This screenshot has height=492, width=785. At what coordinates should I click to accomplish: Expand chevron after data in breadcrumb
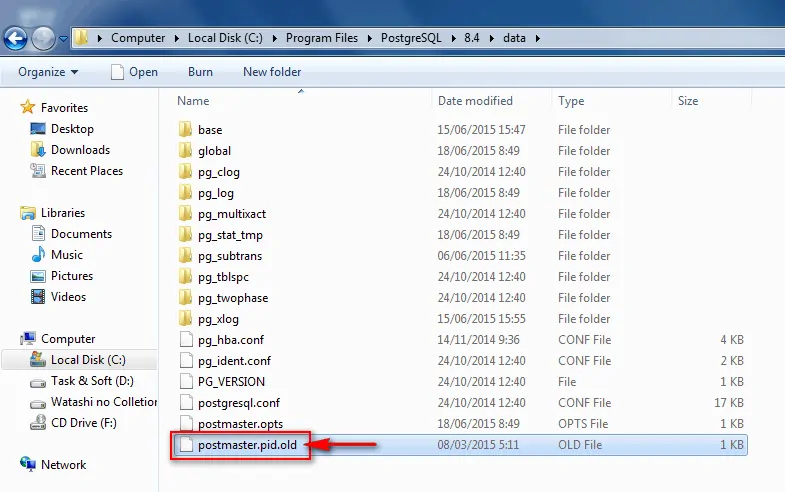[538, 39]
